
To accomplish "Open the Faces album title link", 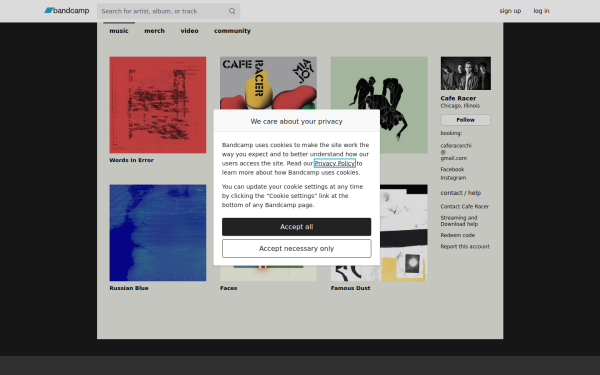I will pos(228,288).
